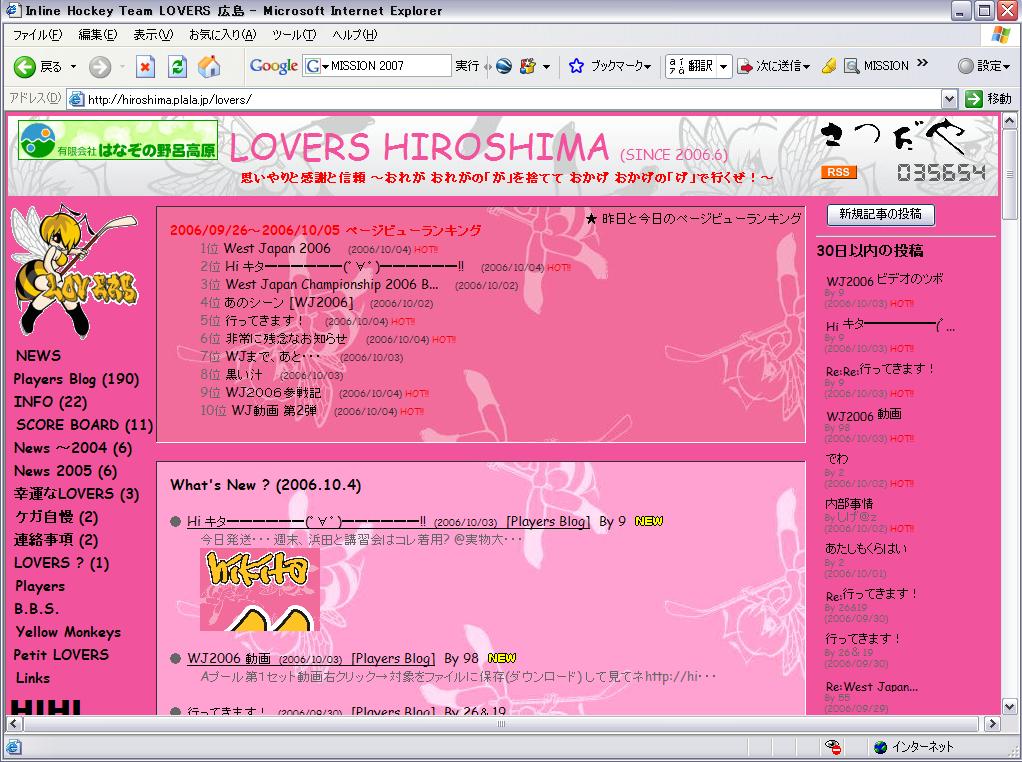The width and height of the screenshot is (1022, 762).
Task: Expand the address bar URL dropdown
Action: (950, 99)
